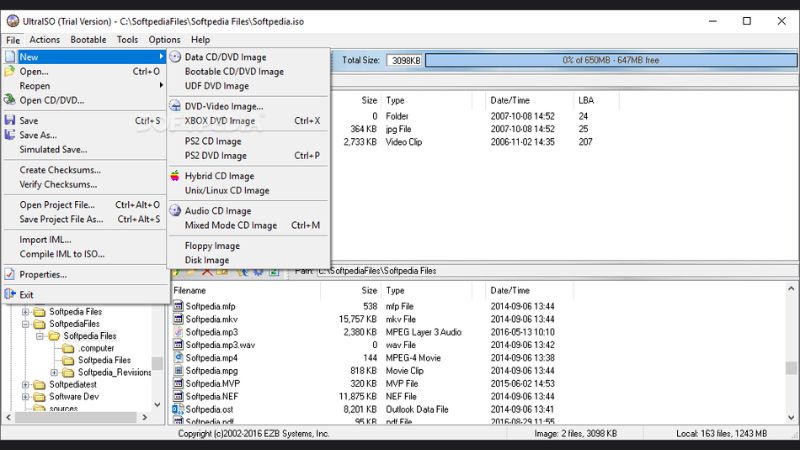
Task: Click the Total Size 3098KB field
Action: (x=405, y=60)
